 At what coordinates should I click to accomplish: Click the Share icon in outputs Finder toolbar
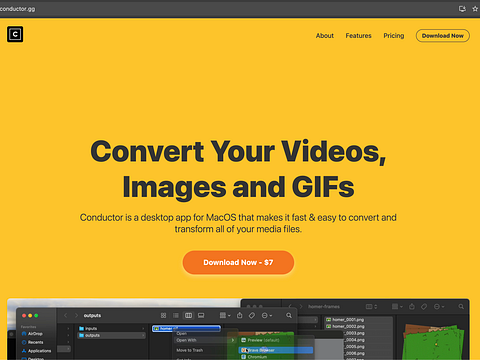coord(240,315)
